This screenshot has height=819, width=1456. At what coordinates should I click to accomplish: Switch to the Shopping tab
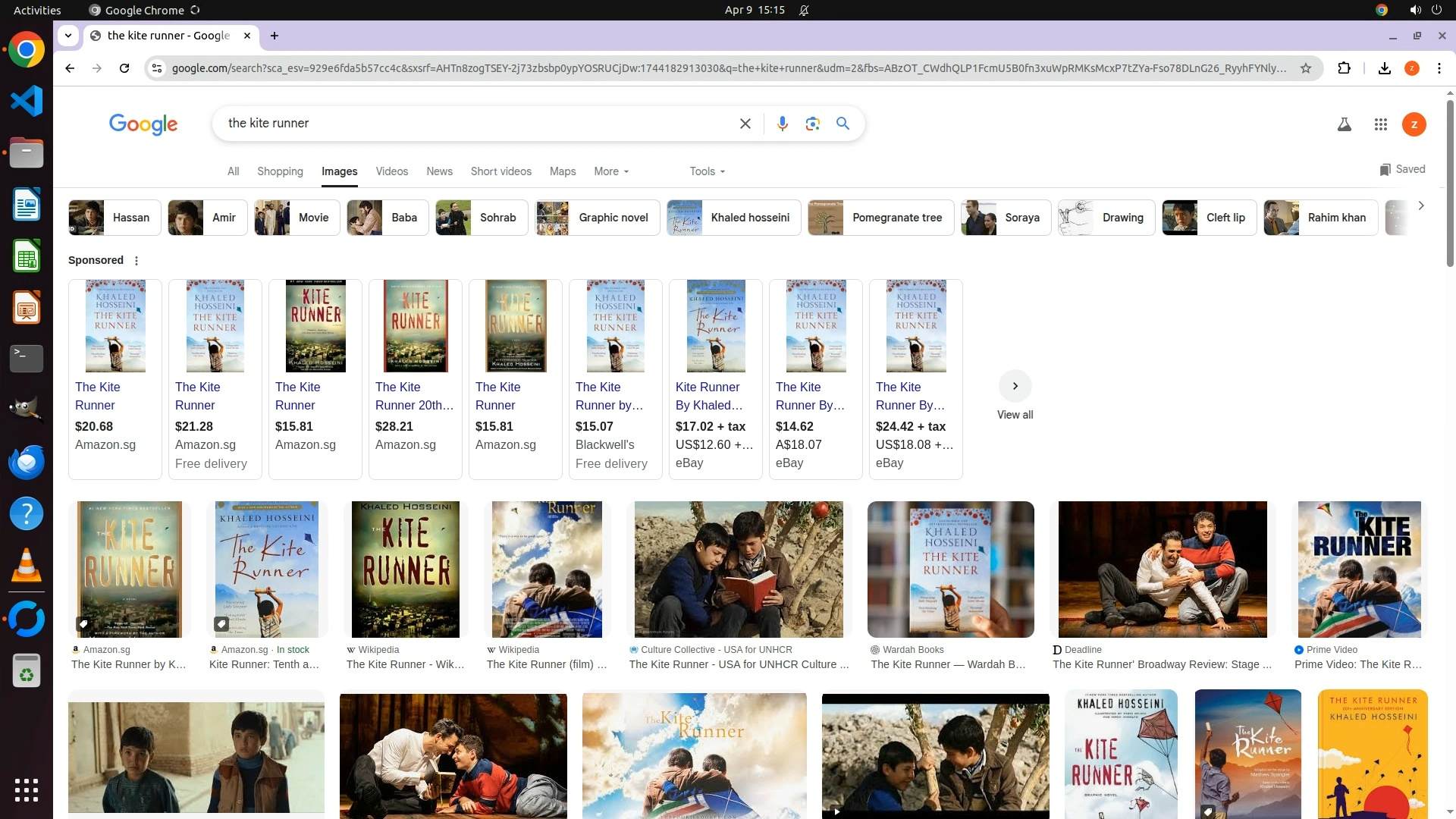(280, 171)
